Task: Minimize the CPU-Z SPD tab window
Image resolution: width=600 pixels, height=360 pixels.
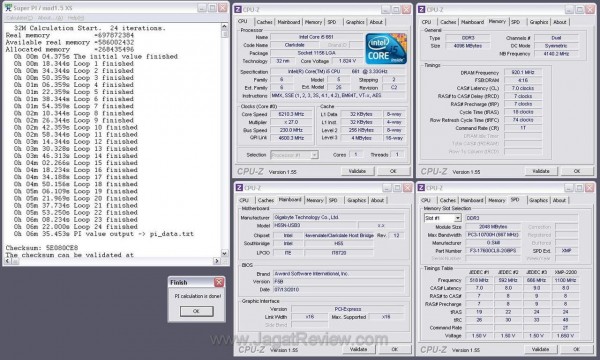Action: 569,188
